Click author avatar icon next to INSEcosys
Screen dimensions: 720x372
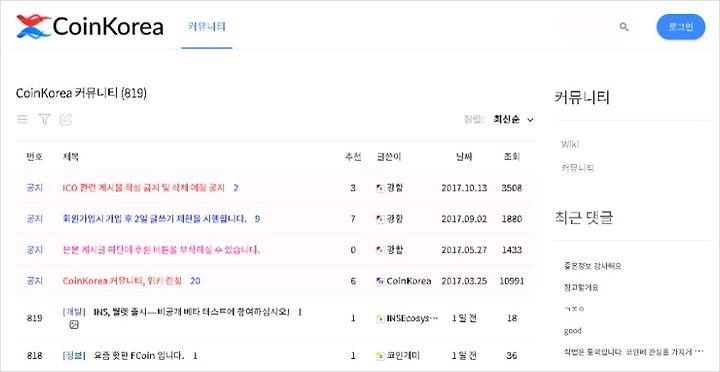(380, 318)
